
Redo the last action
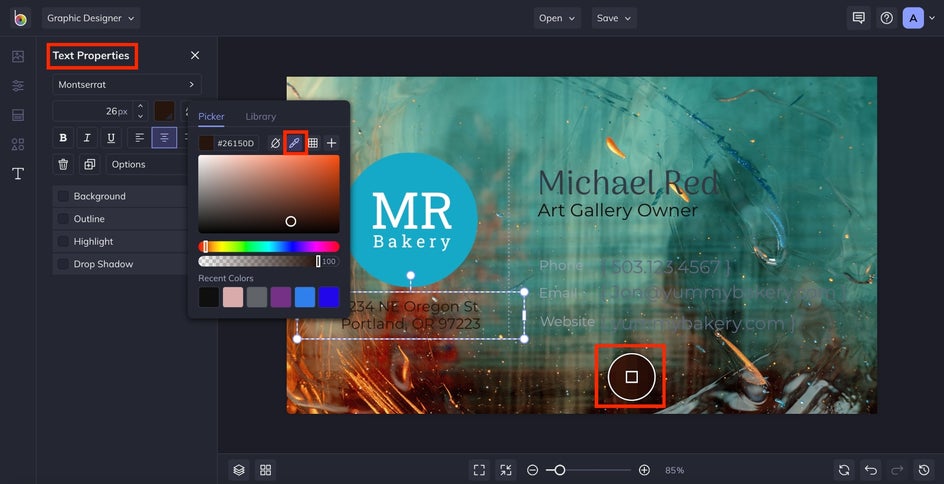tap(897, 470)
